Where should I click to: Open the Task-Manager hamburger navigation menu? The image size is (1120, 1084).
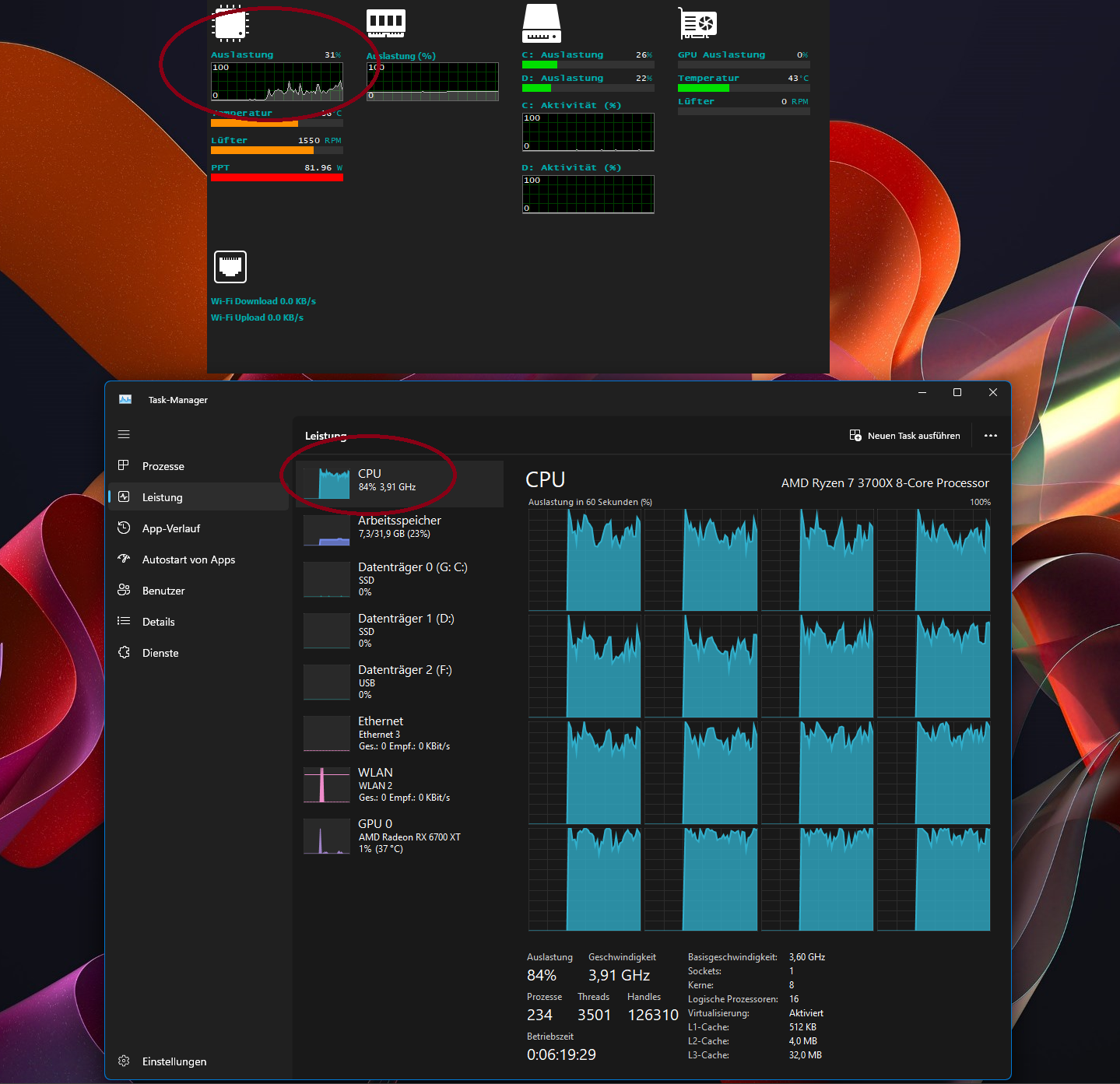(x=124, y=434)
